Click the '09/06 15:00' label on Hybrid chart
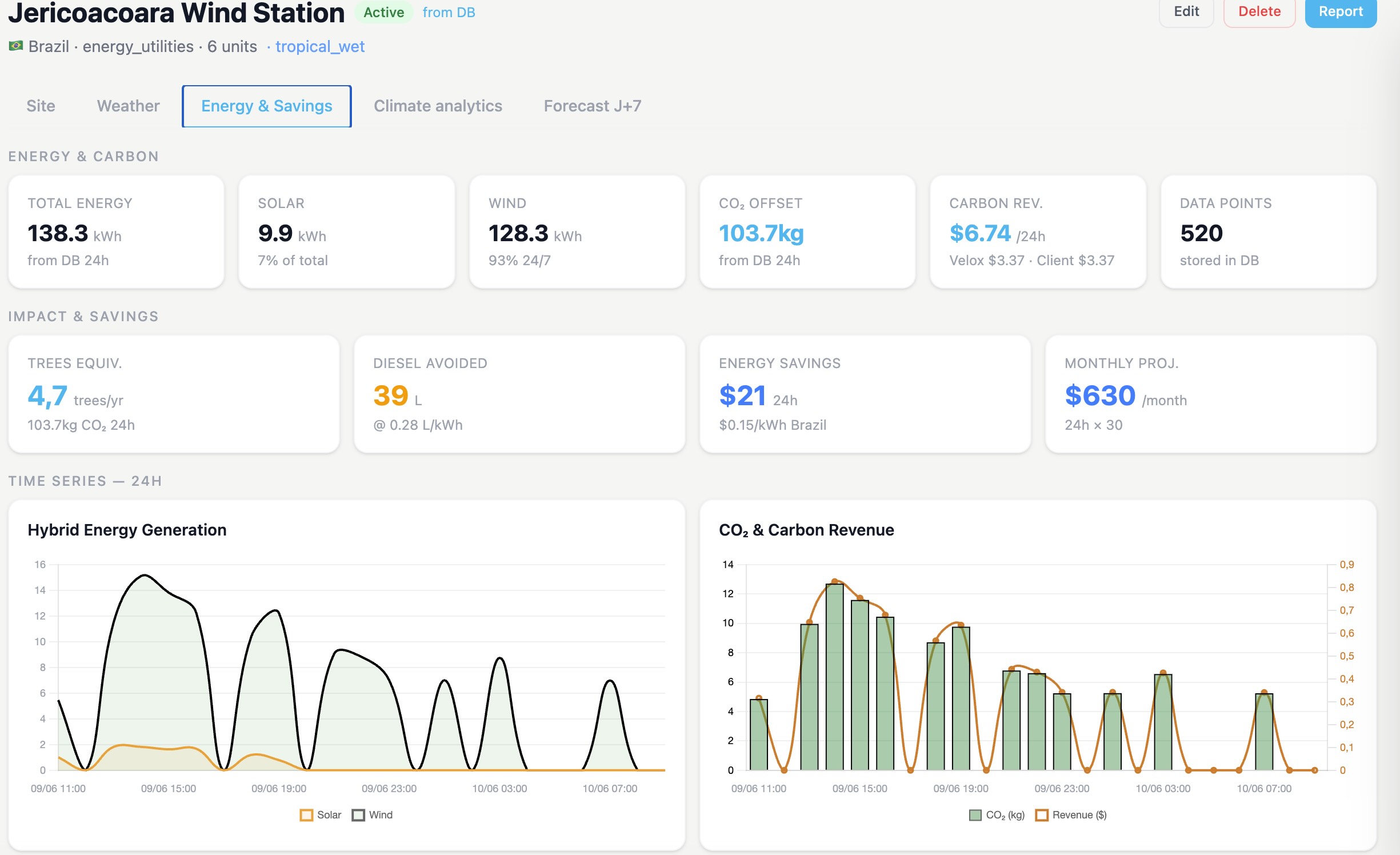 (x=168, y=789)
